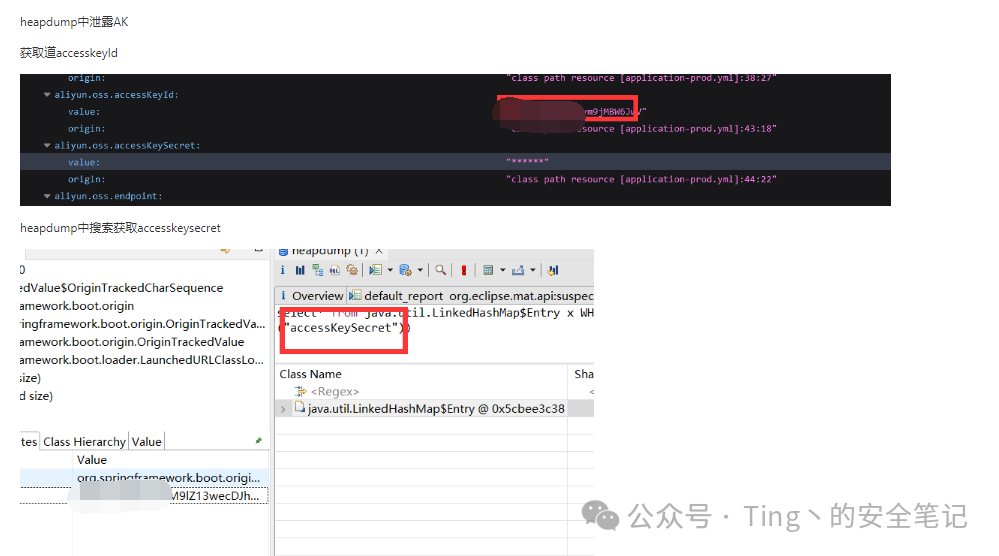Click the calculator retained size icon

[488, 270]
